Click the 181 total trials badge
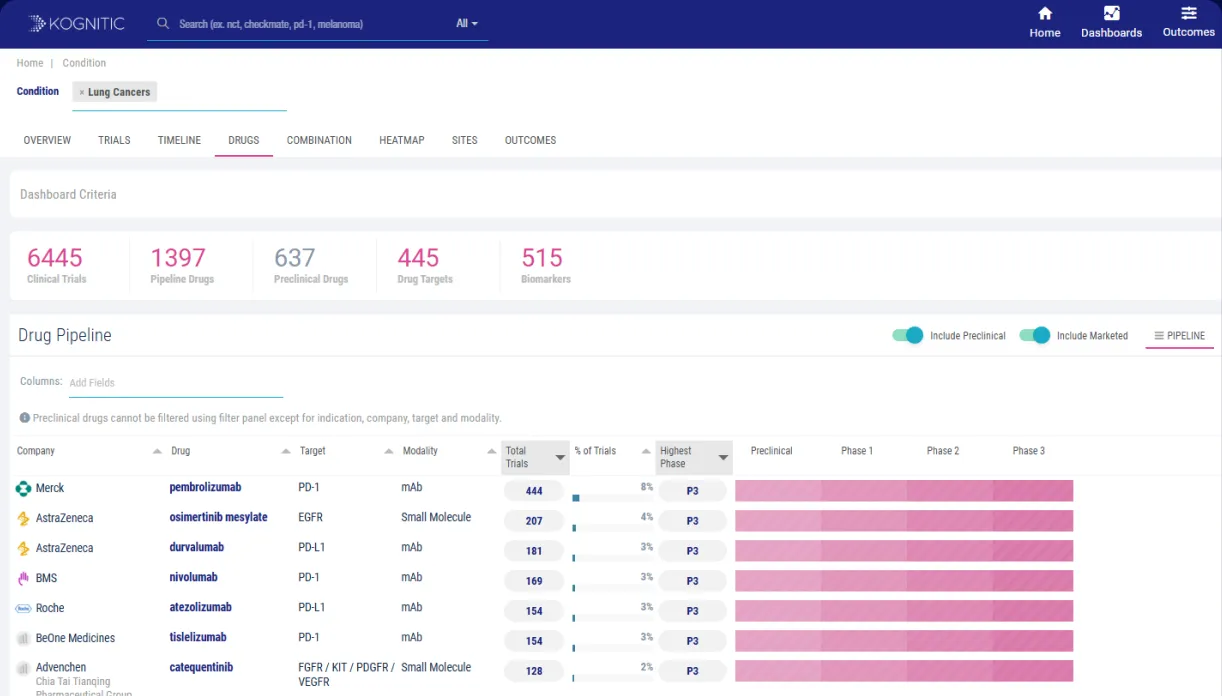Viewport: 1222px width, 696px height. (x=534, y=551)
